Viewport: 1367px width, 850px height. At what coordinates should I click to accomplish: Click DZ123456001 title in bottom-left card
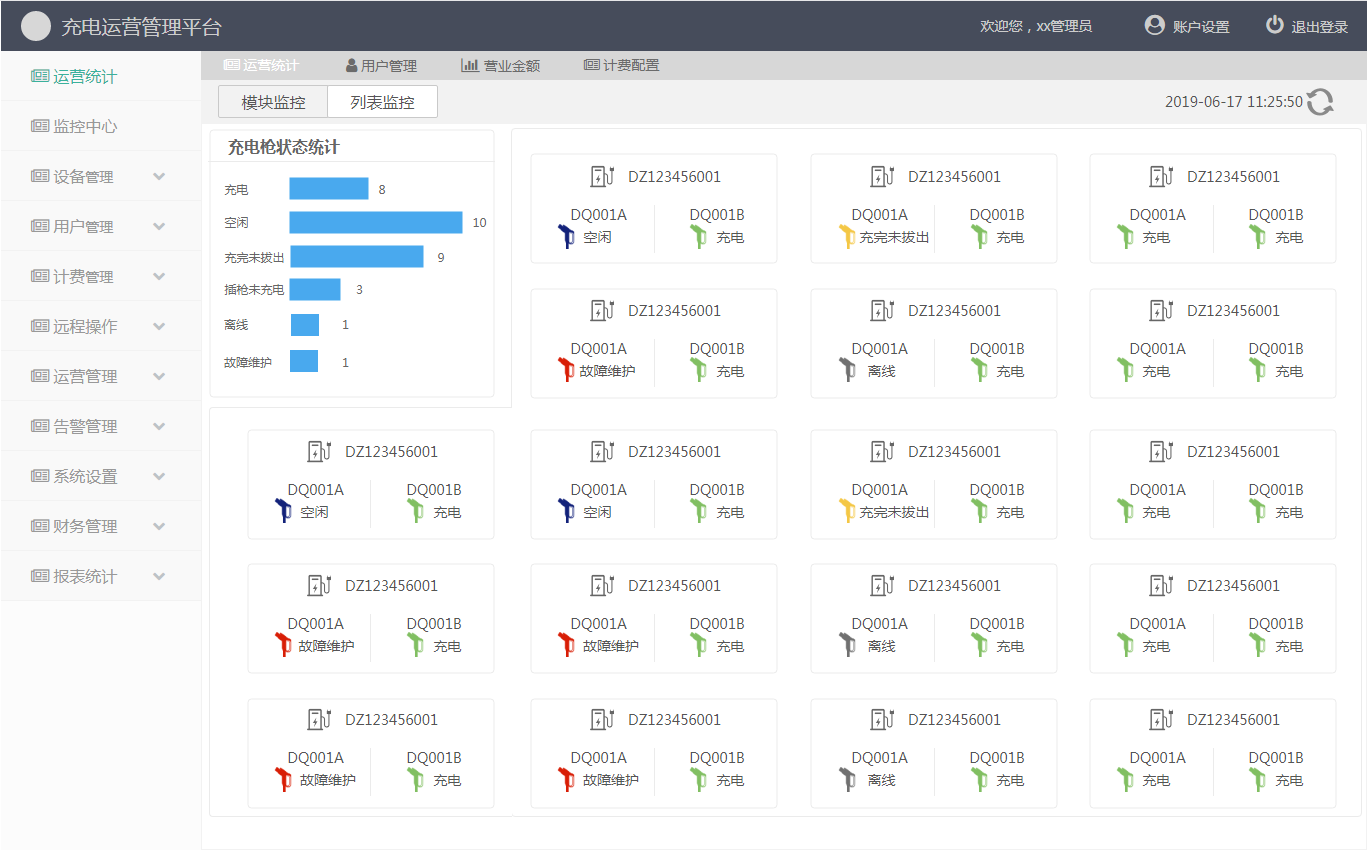click(x=391, y=720)
